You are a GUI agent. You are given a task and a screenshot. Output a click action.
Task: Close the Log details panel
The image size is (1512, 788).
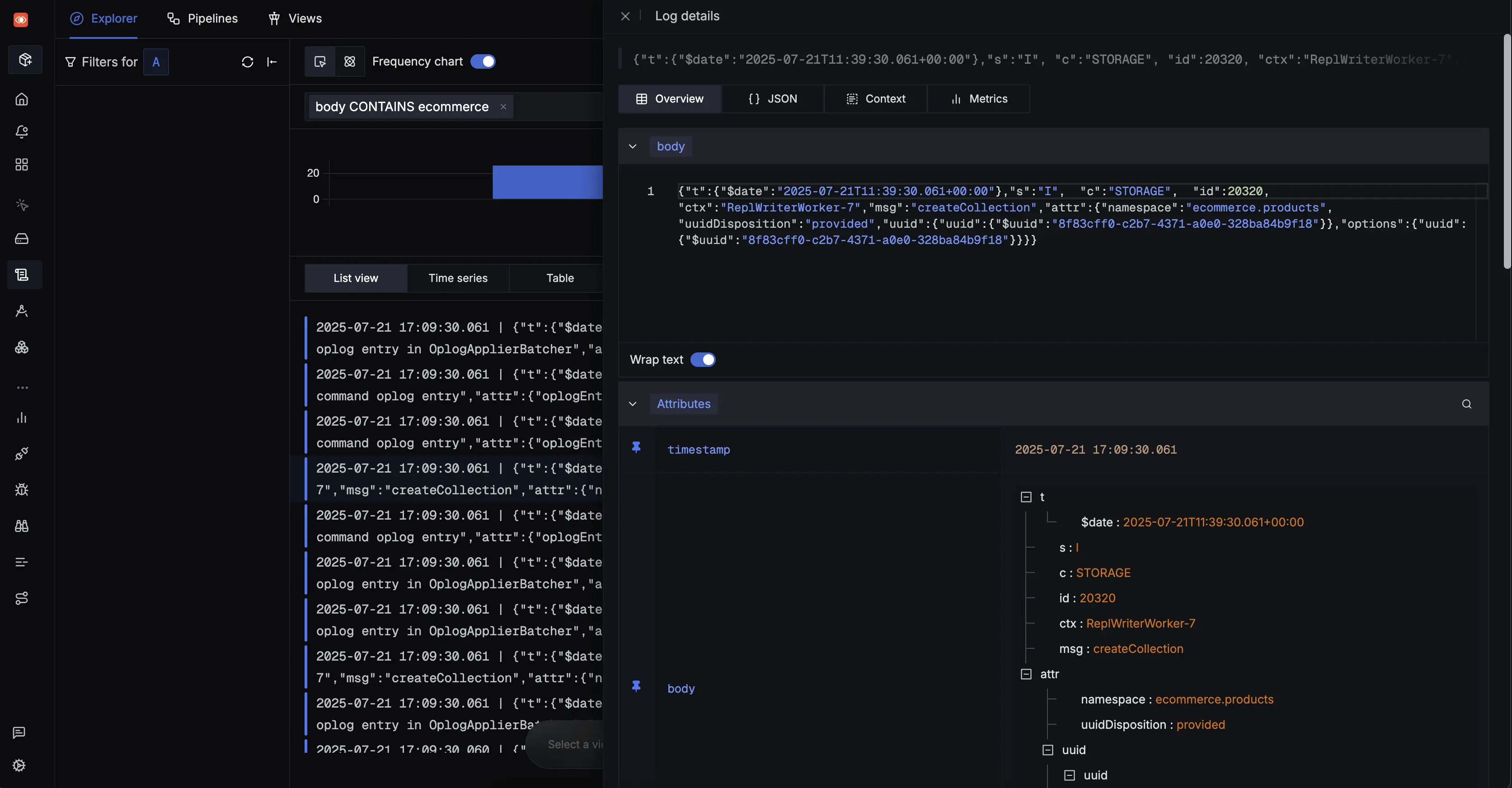pyautogui.click(x=625, y=16)
